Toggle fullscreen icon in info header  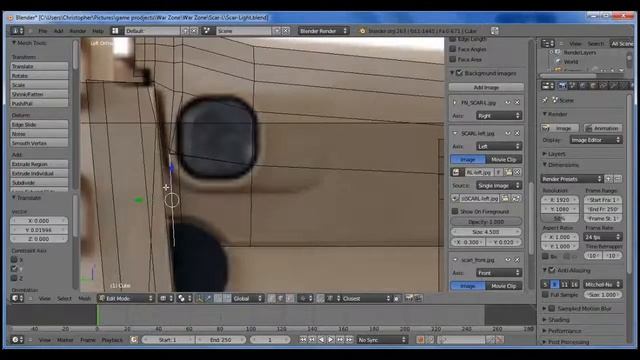tap(495, 31)
